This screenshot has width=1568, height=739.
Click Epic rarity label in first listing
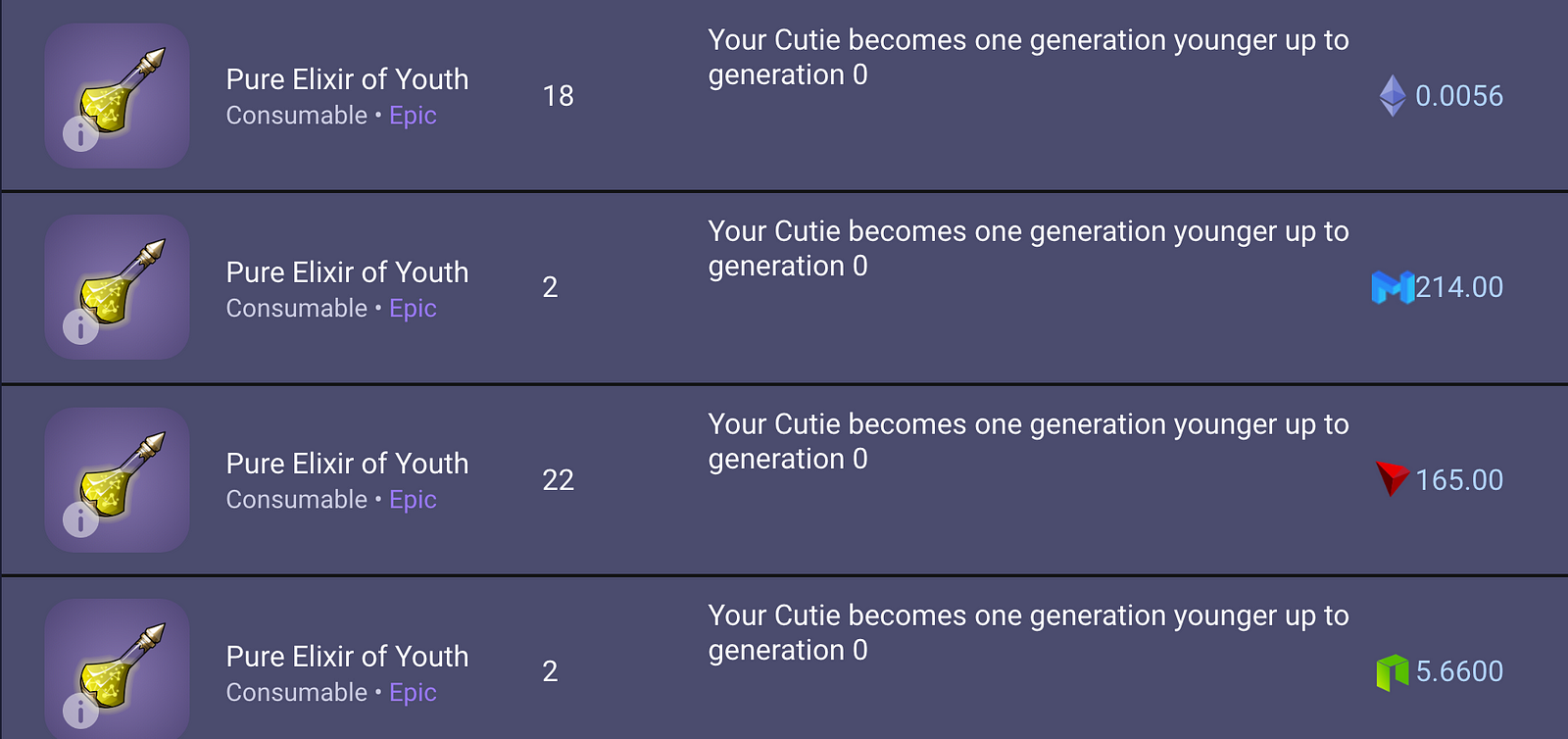[413, 116]
